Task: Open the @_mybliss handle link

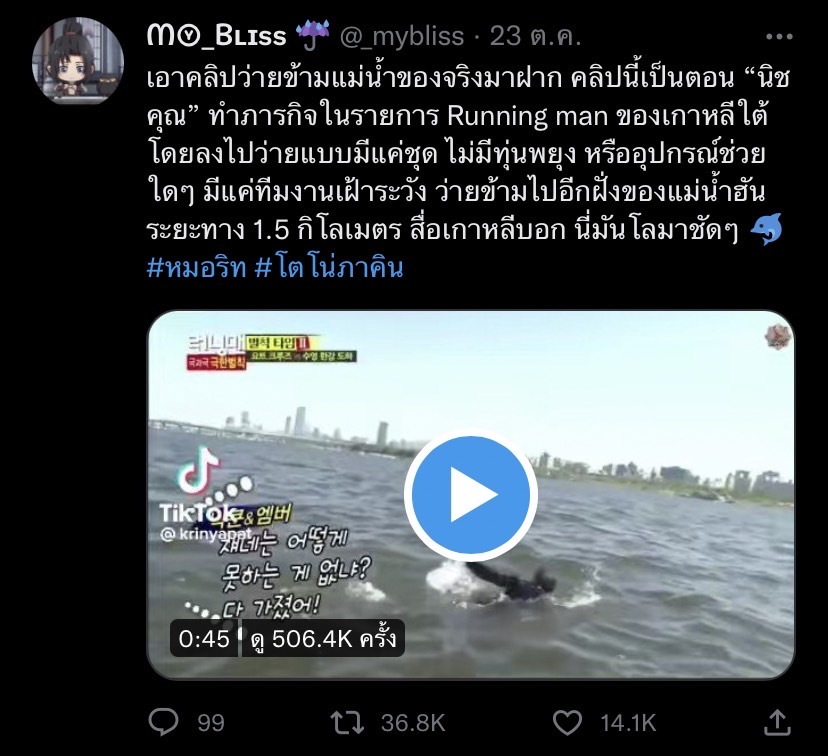Action: [401, 36]
